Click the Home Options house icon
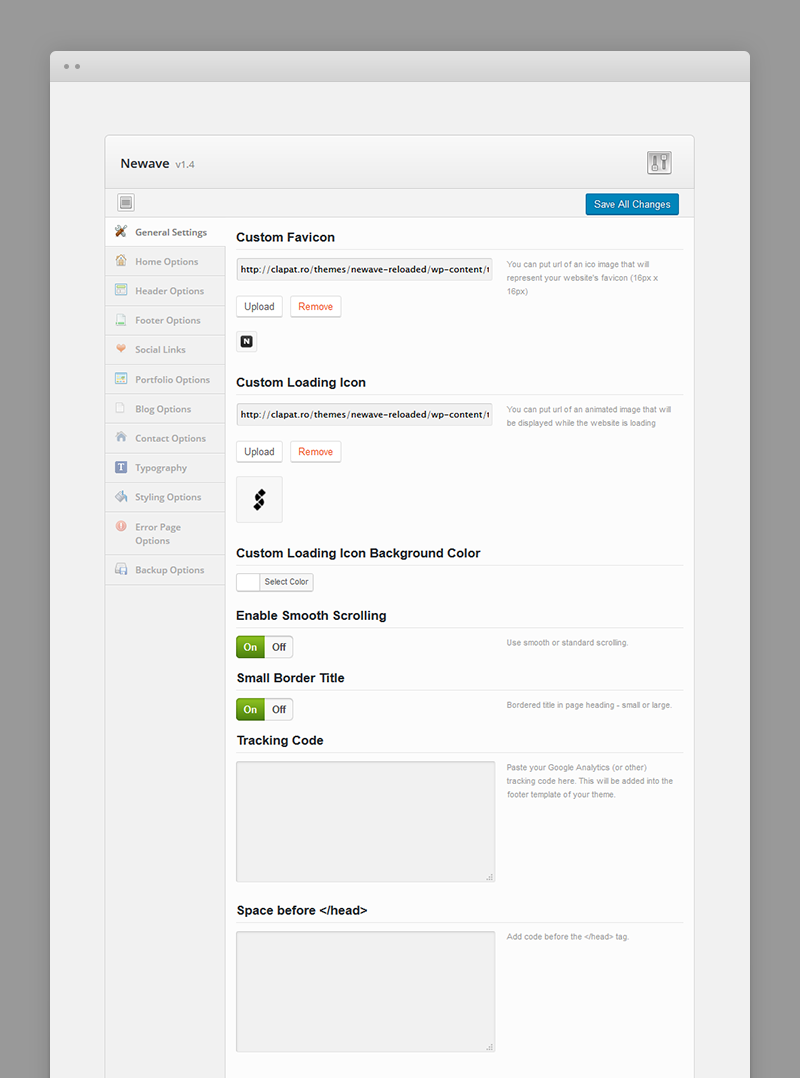Screen dimensions: 800x1078 (121, 261)
